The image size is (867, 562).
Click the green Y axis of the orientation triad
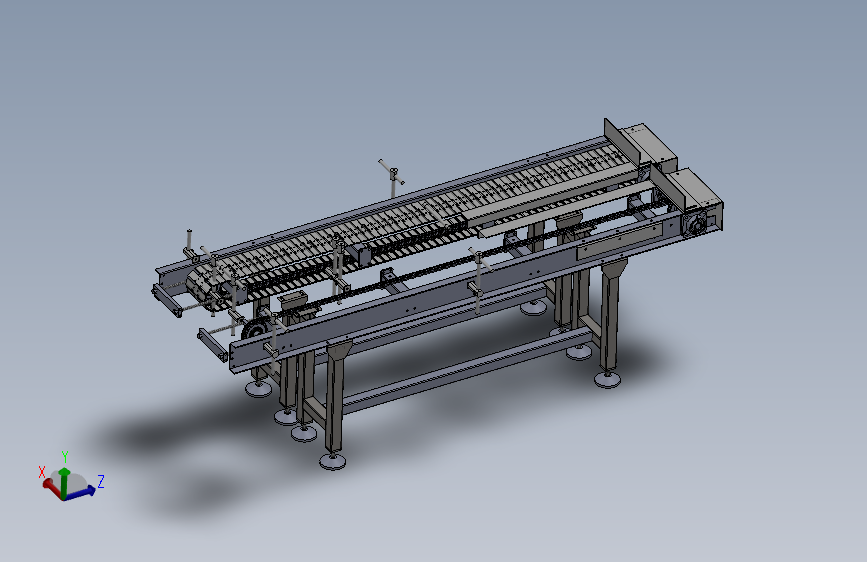(65, 482)
